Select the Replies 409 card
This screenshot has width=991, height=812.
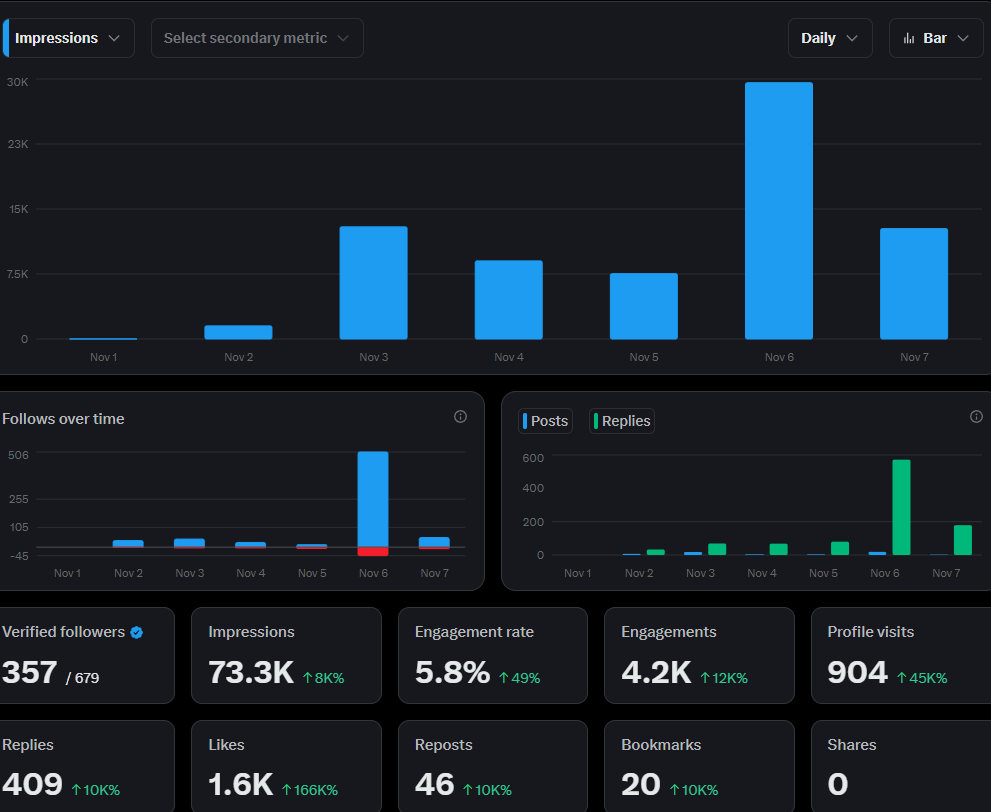86,766
